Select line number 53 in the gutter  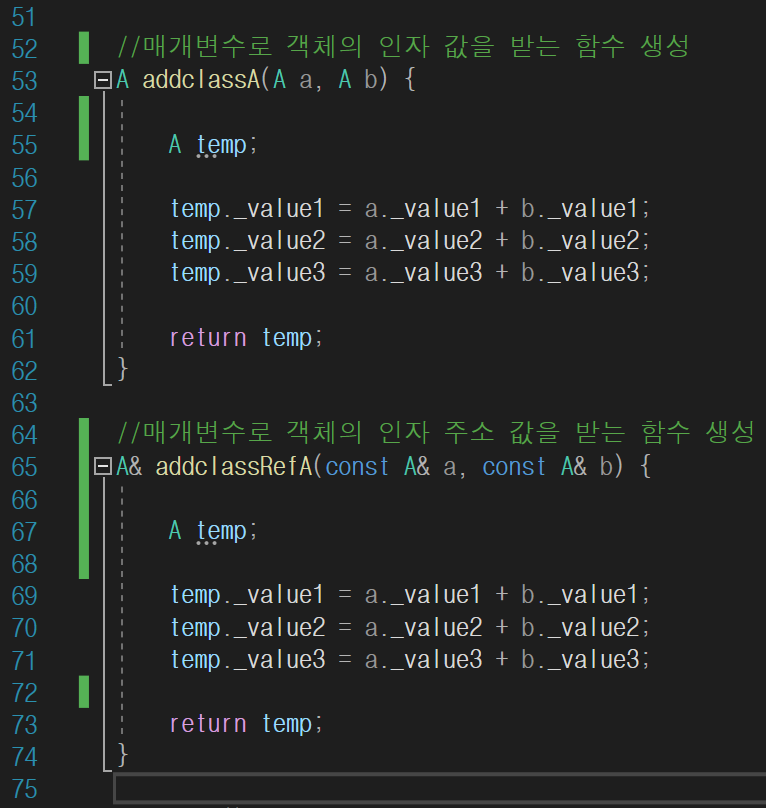24,81
